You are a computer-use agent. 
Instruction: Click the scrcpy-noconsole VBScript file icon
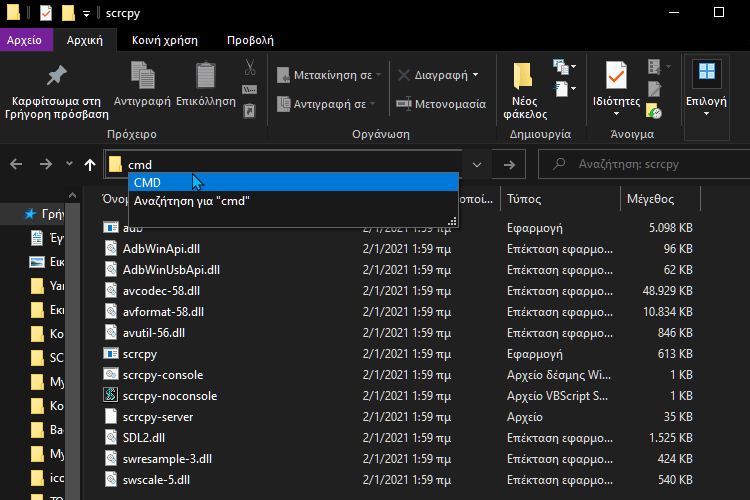110,395
